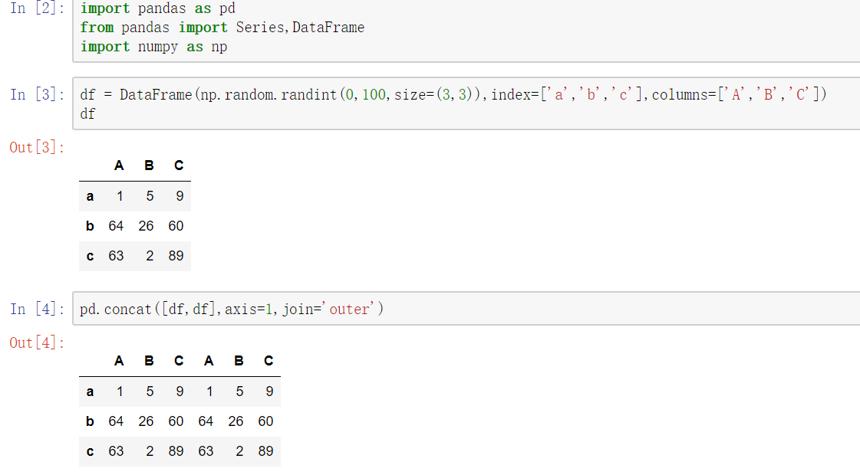Click the Out[4] output prompt

coord(37,343)
